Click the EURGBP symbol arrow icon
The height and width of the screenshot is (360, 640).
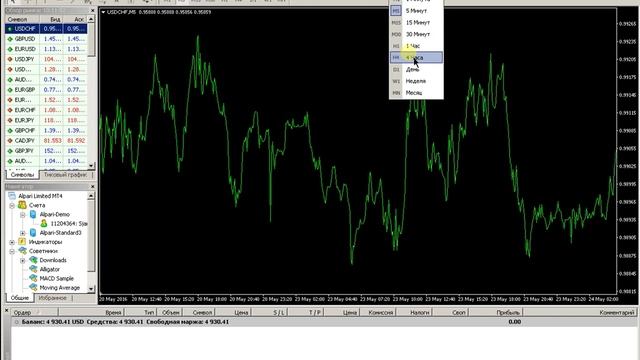10,90
